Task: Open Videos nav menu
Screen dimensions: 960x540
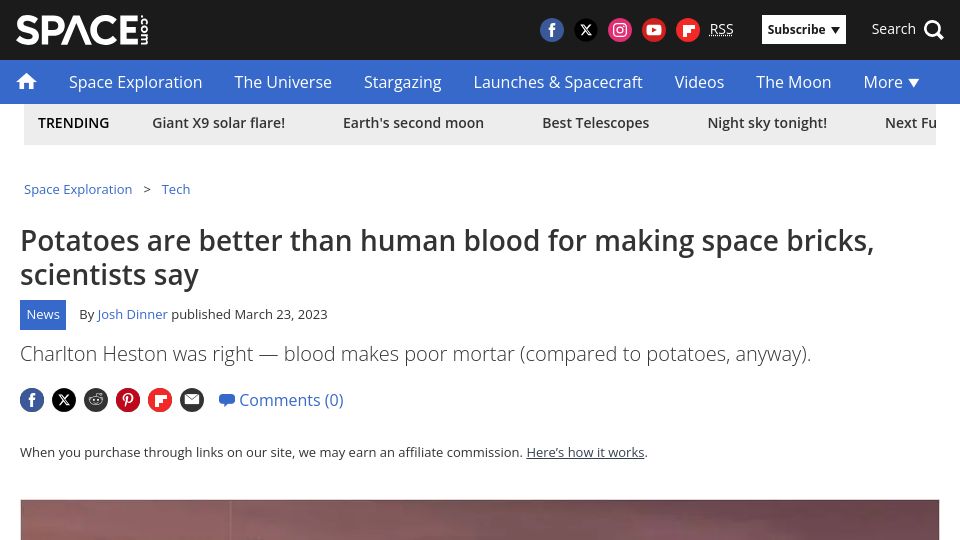Action: tap(699, 82)
